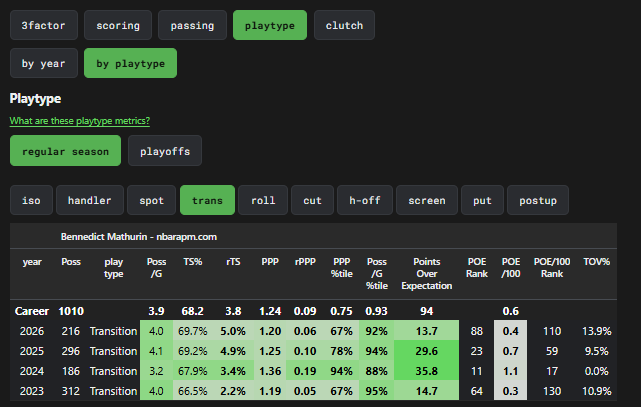Select the spot playtype filter

click(151, 200)
